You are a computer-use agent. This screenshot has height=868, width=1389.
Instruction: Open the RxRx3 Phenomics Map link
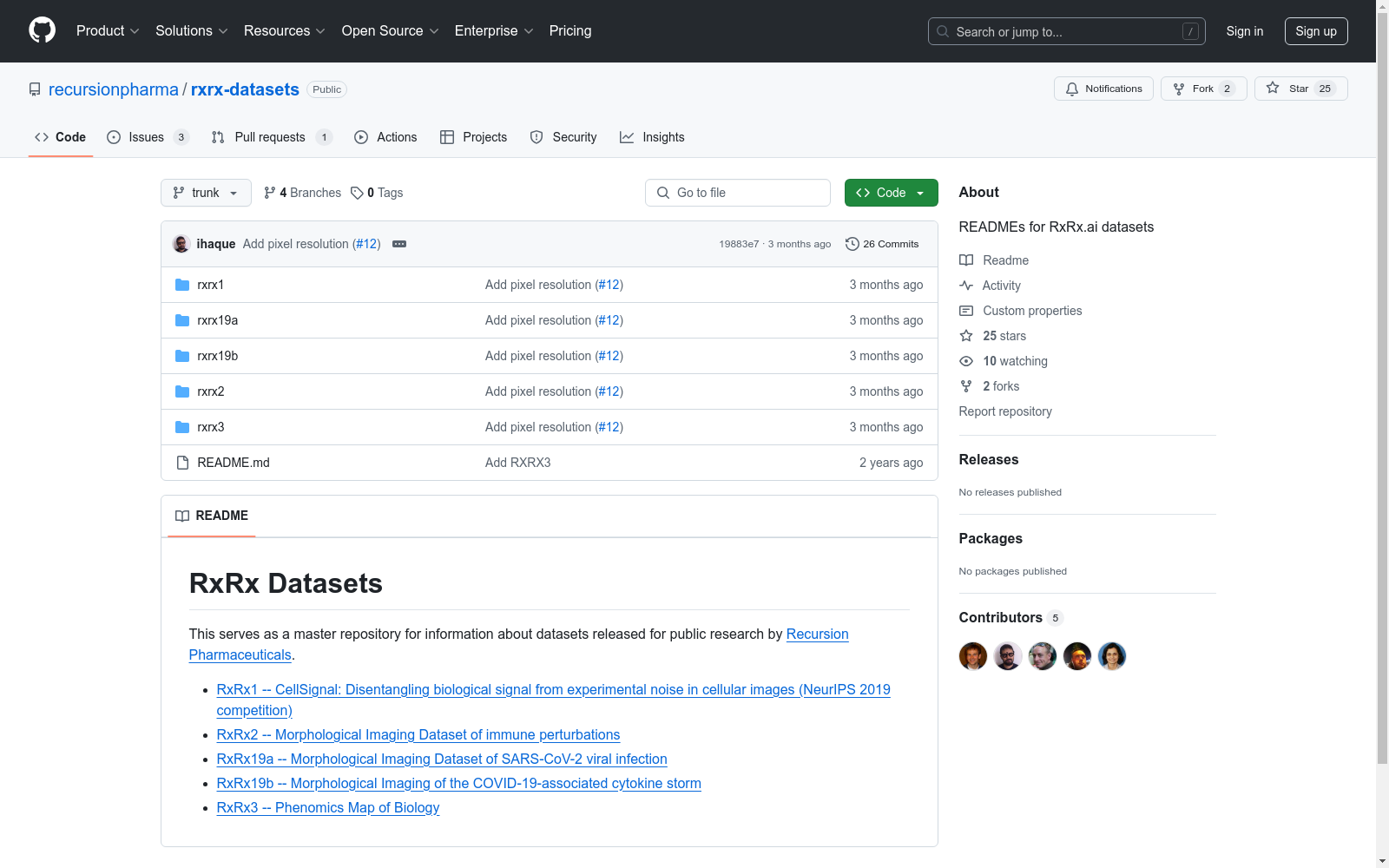328,807
